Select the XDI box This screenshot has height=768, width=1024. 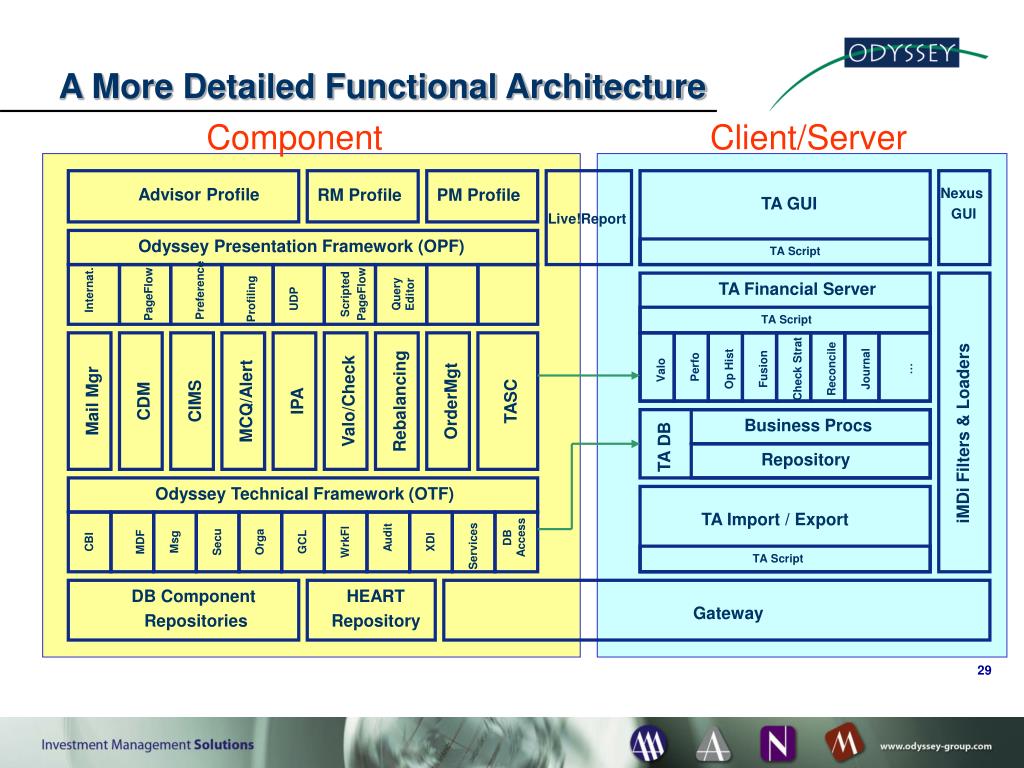click(431, 542)
